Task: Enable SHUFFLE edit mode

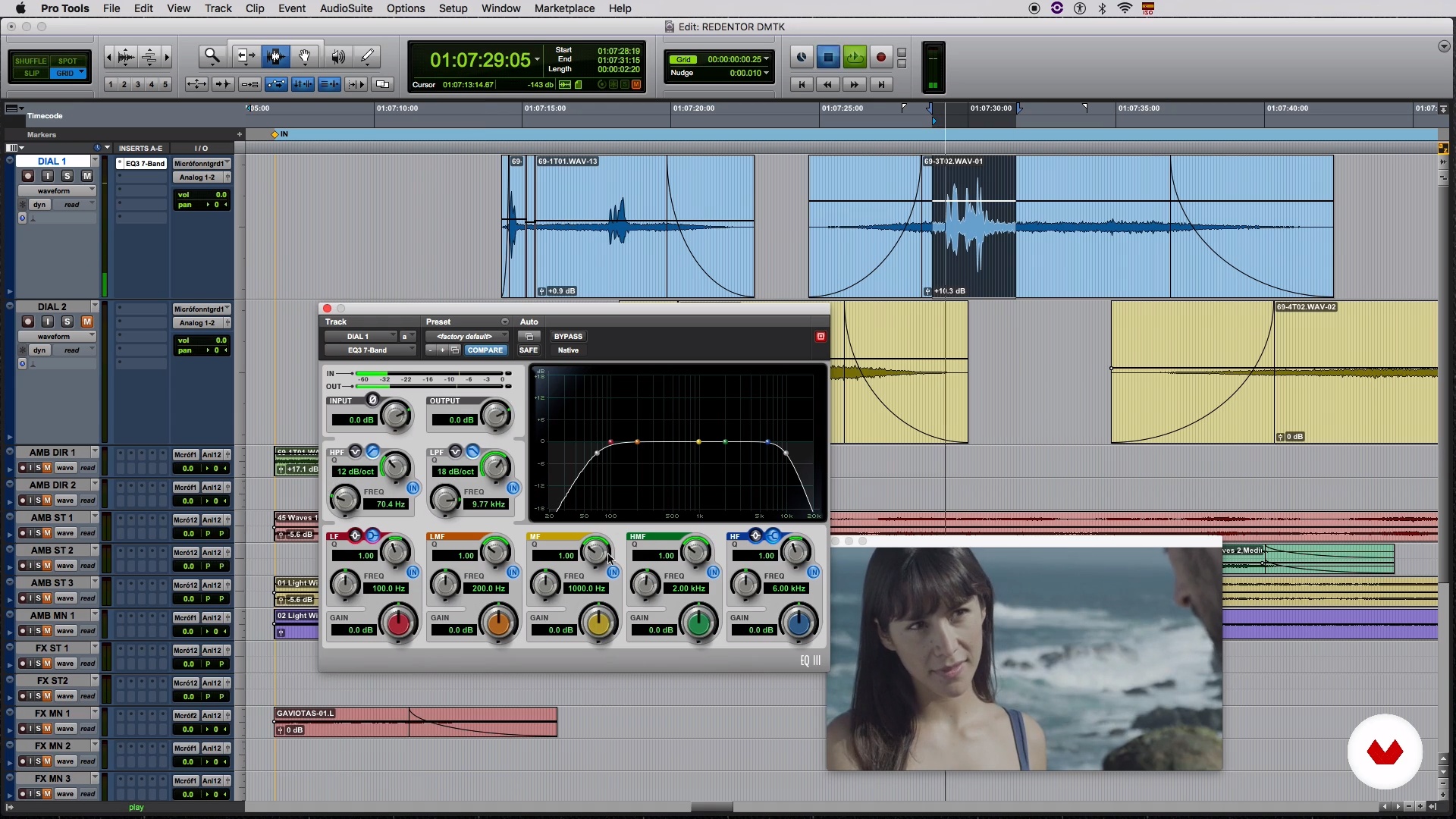Action: pos(31,61)
